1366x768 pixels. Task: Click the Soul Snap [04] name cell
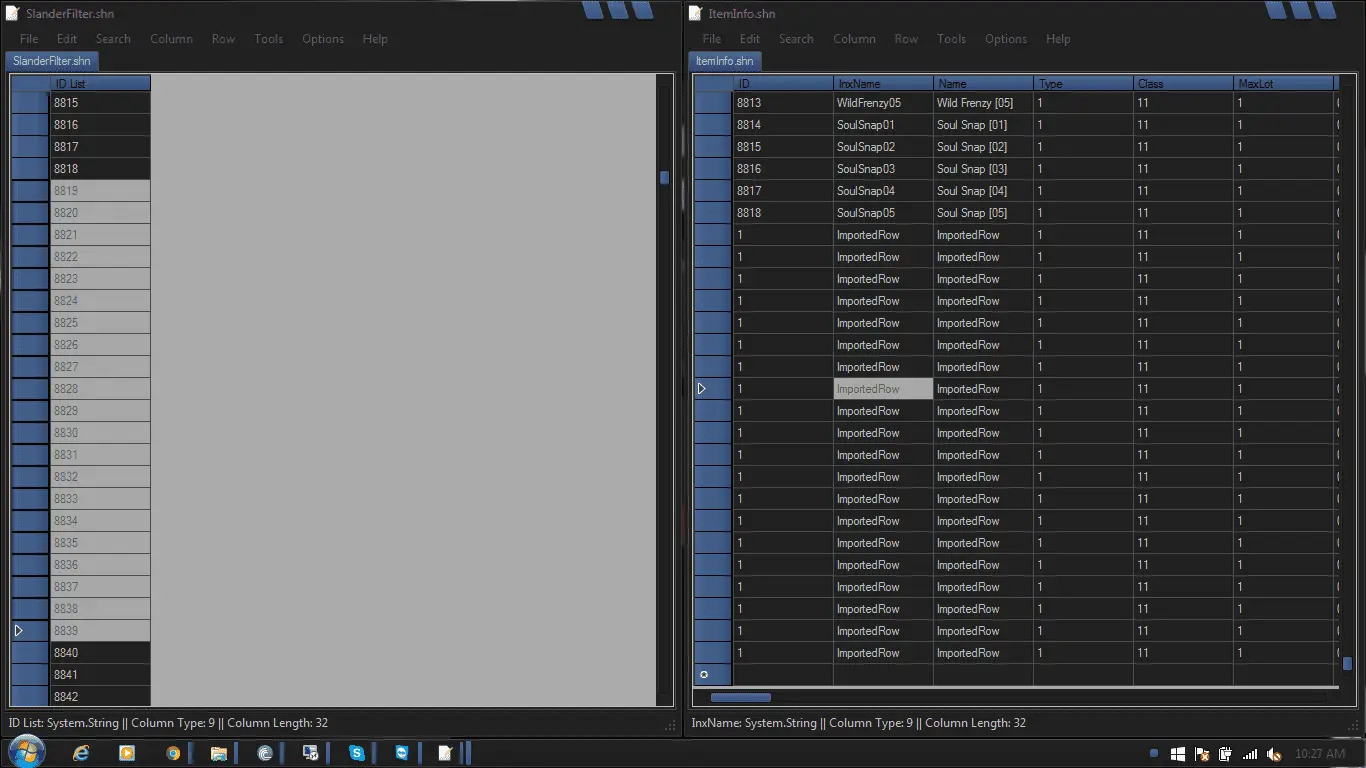[983, 191]
